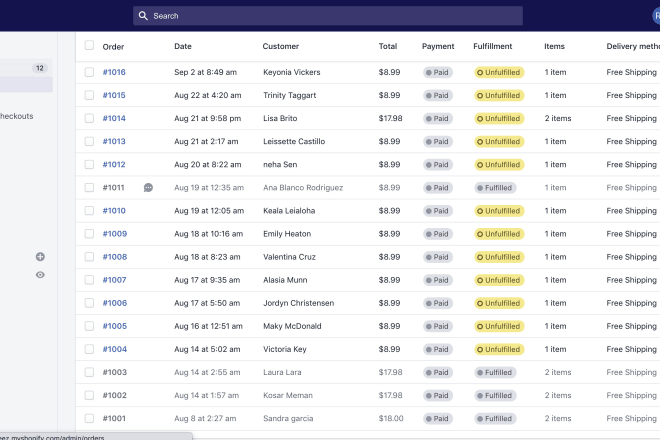This screenshot has width=660, height=440.
Task: Click customer name Leissette Castillo
Action: [294, 141]
